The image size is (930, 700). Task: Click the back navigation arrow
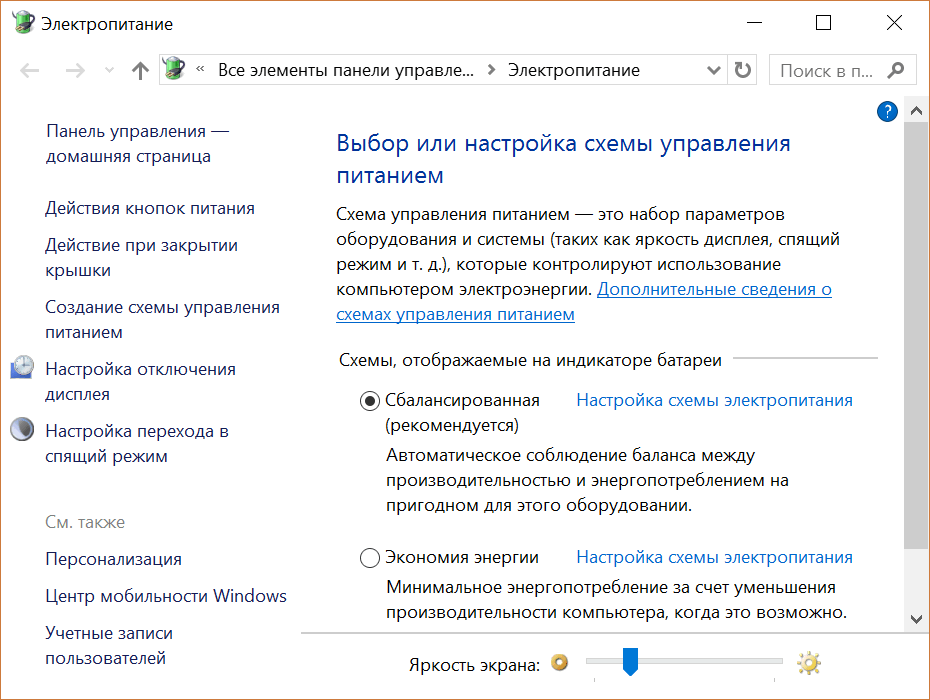click(30, 70)
